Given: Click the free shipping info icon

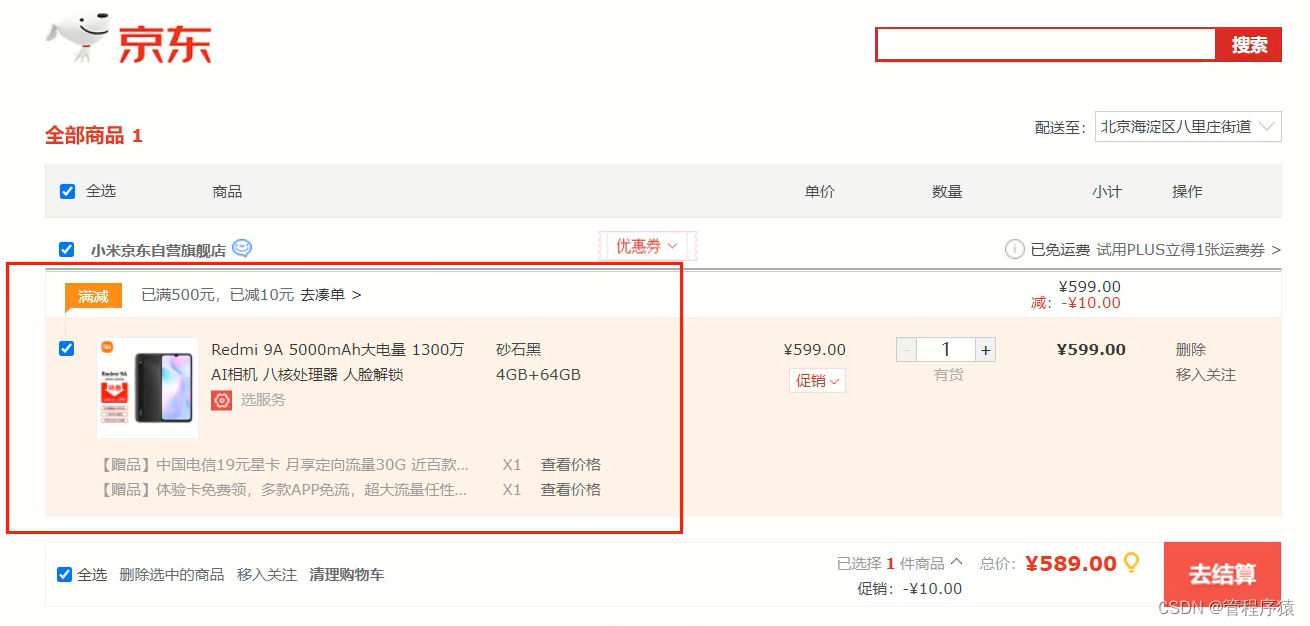Looking at the screenshot, I should [x=1014, y=249].
